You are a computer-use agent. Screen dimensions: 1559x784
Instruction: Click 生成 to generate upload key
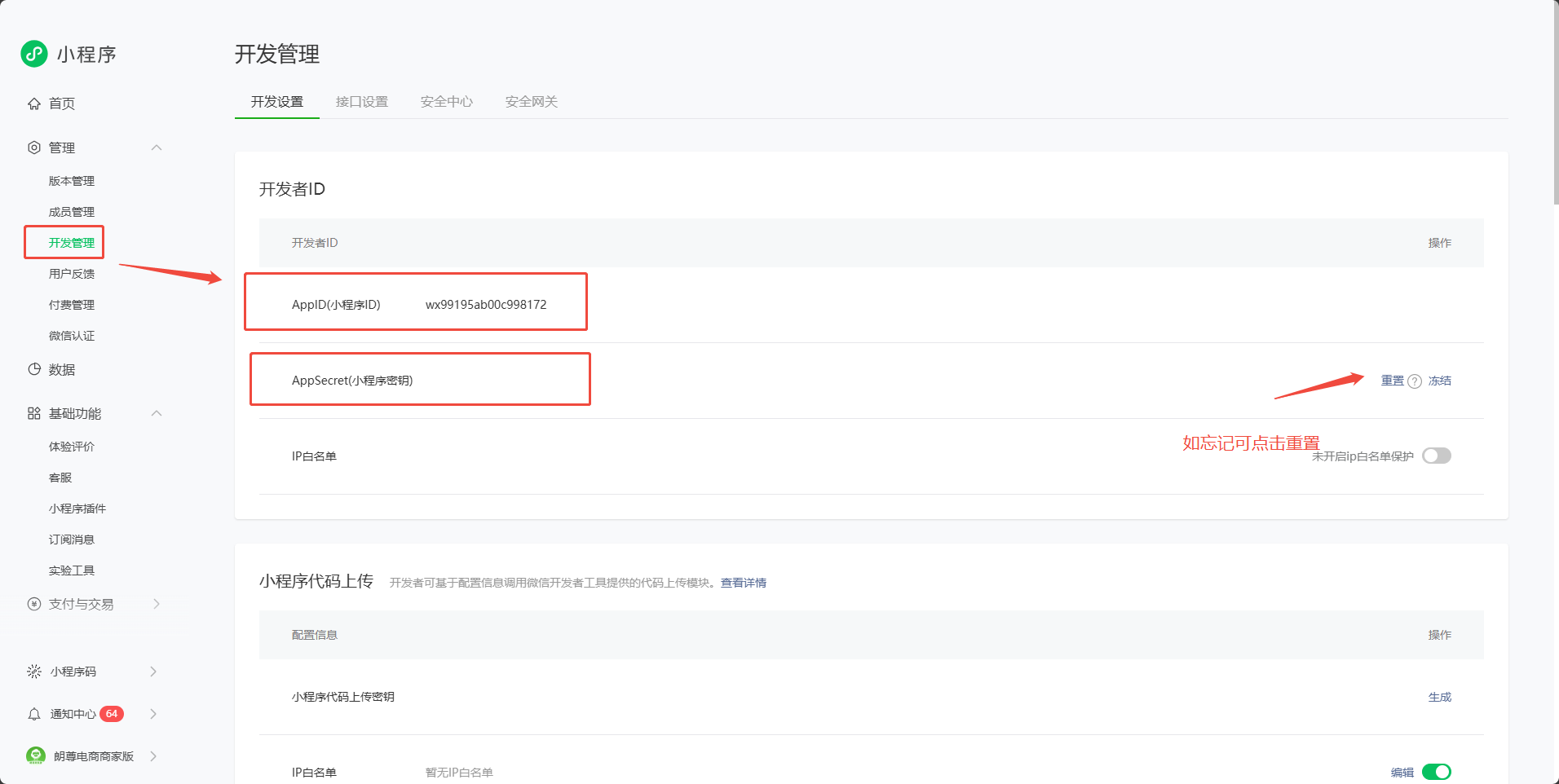coord(1439,697)
